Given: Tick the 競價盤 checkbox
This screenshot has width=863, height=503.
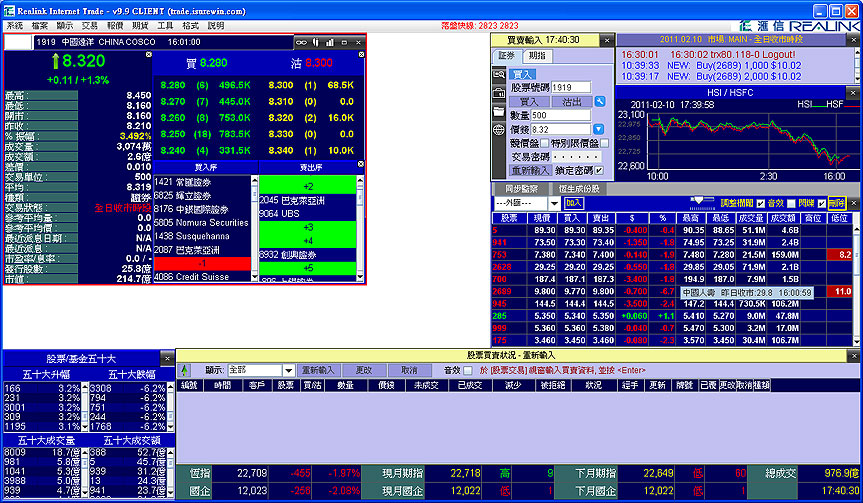Looking at the screenshot, I should point(544,143).
